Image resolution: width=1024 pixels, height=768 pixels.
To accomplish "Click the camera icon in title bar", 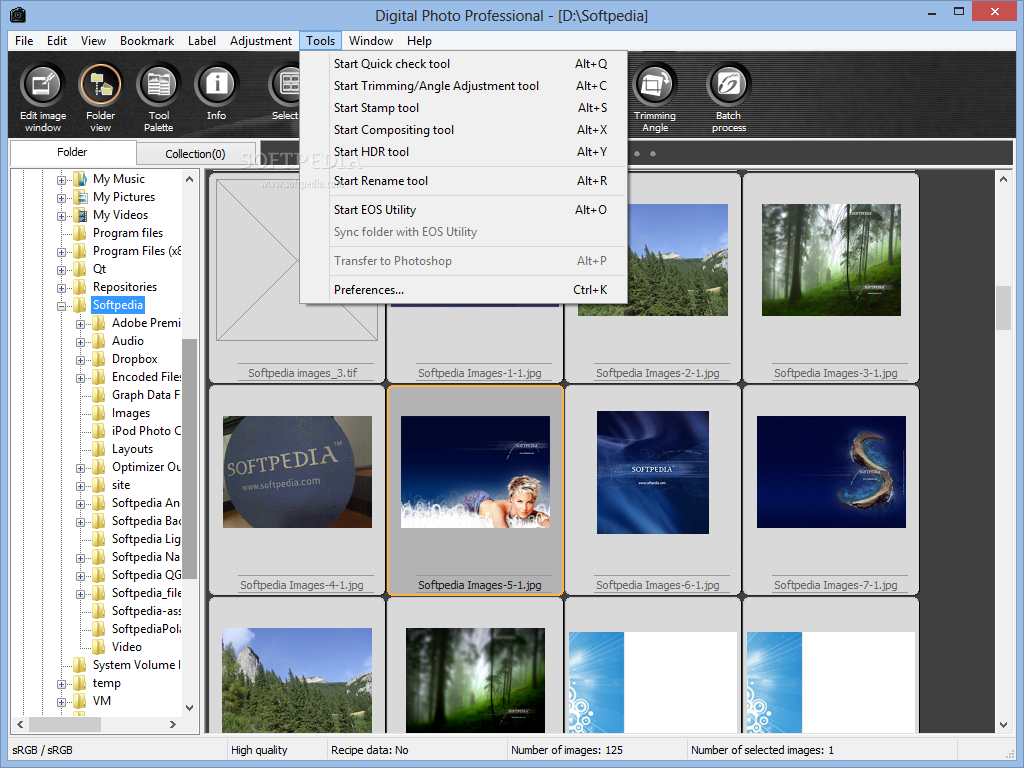I will (17, 14).
